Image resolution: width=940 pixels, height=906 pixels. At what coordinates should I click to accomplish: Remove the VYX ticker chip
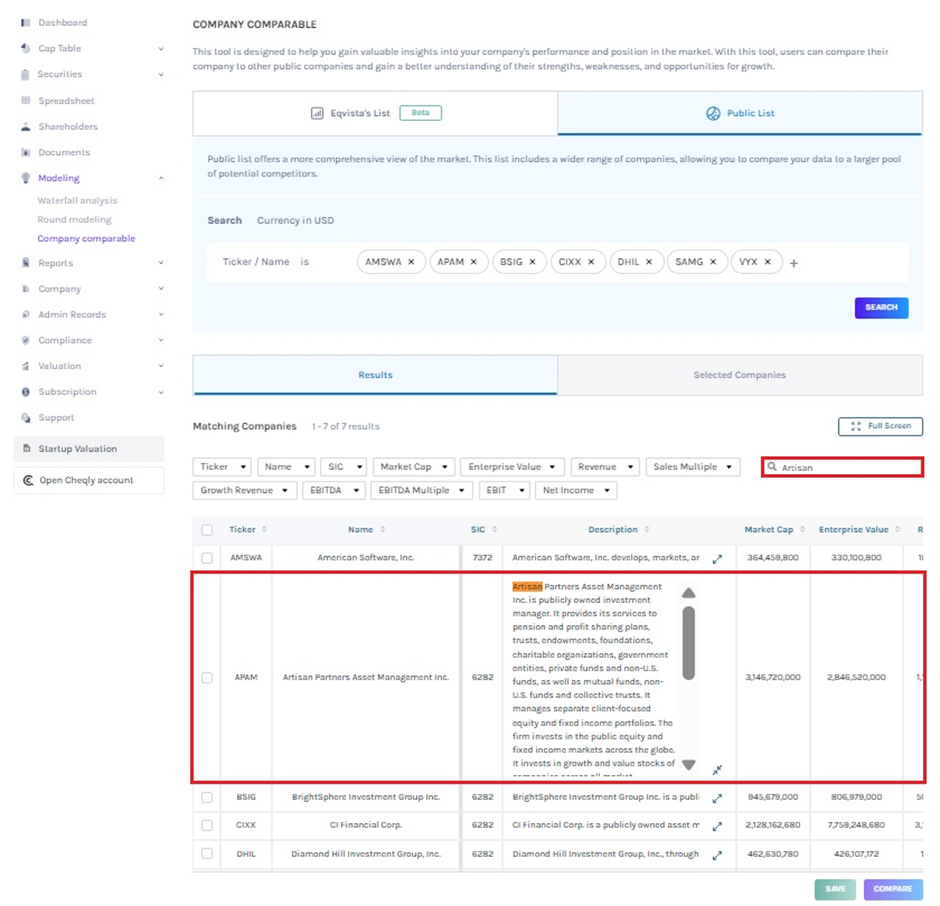coord(767,262)
